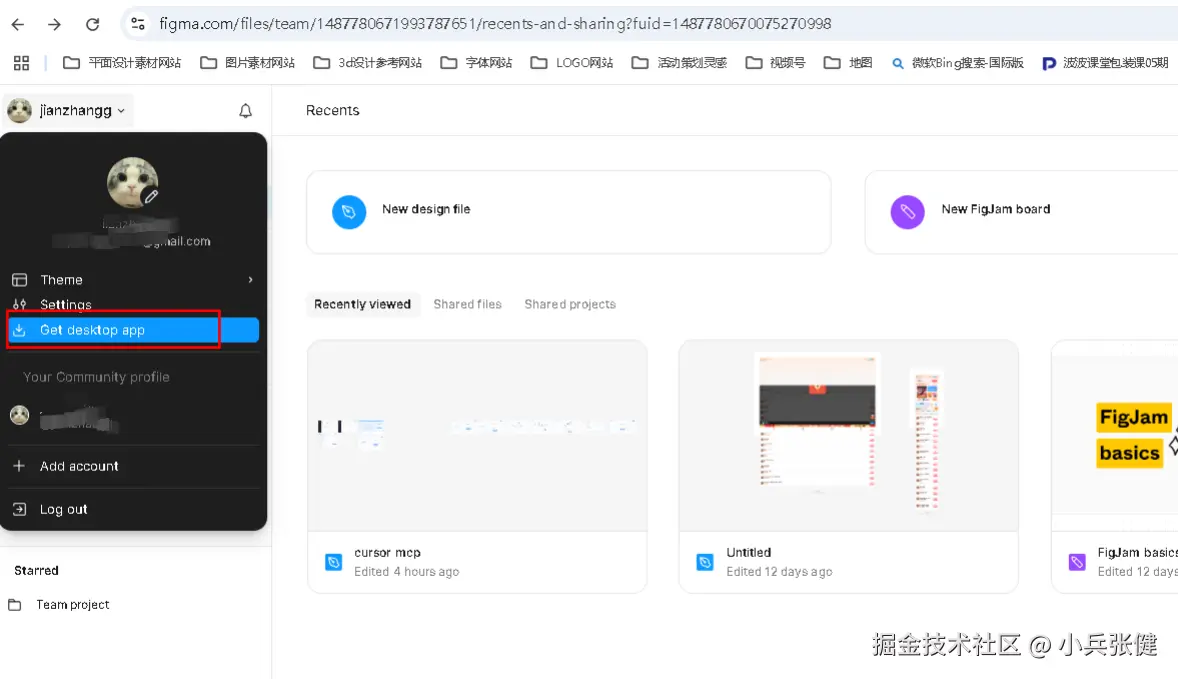
Task: Click the plus icon beside Add account
Action: 20,466
